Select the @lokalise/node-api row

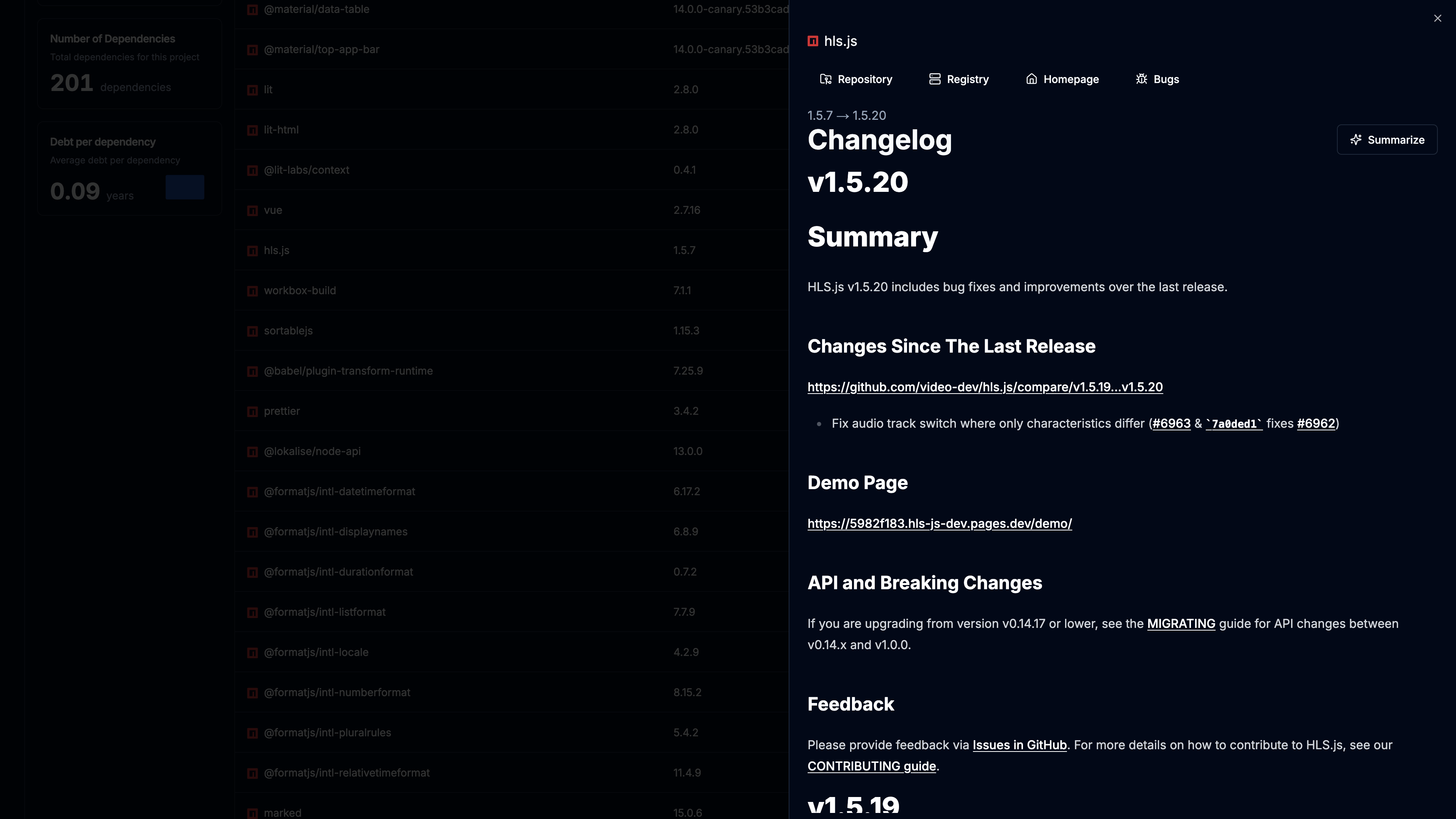pyautogui.click(x=511, y=452)
